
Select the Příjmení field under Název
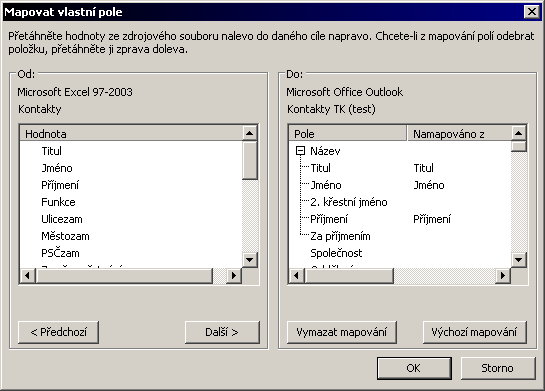[x=329, y=219]
